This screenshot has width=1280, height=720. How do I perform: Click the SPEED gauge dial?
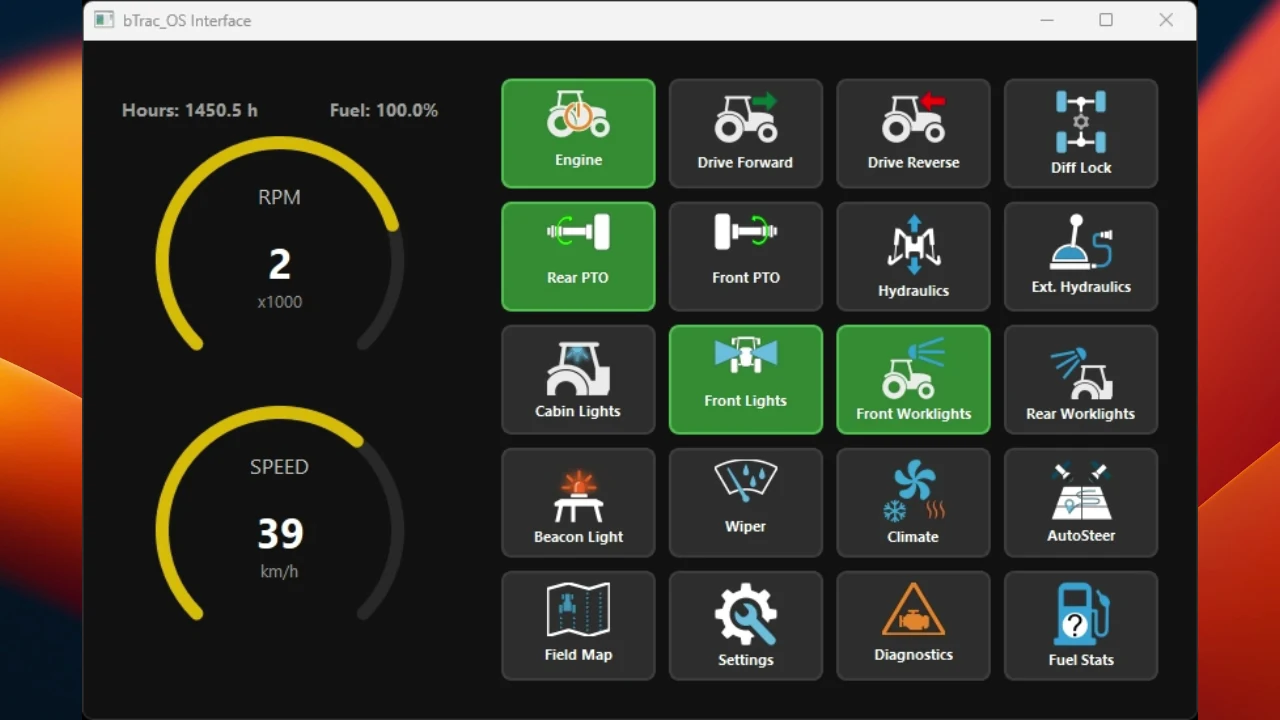[280, 513]
